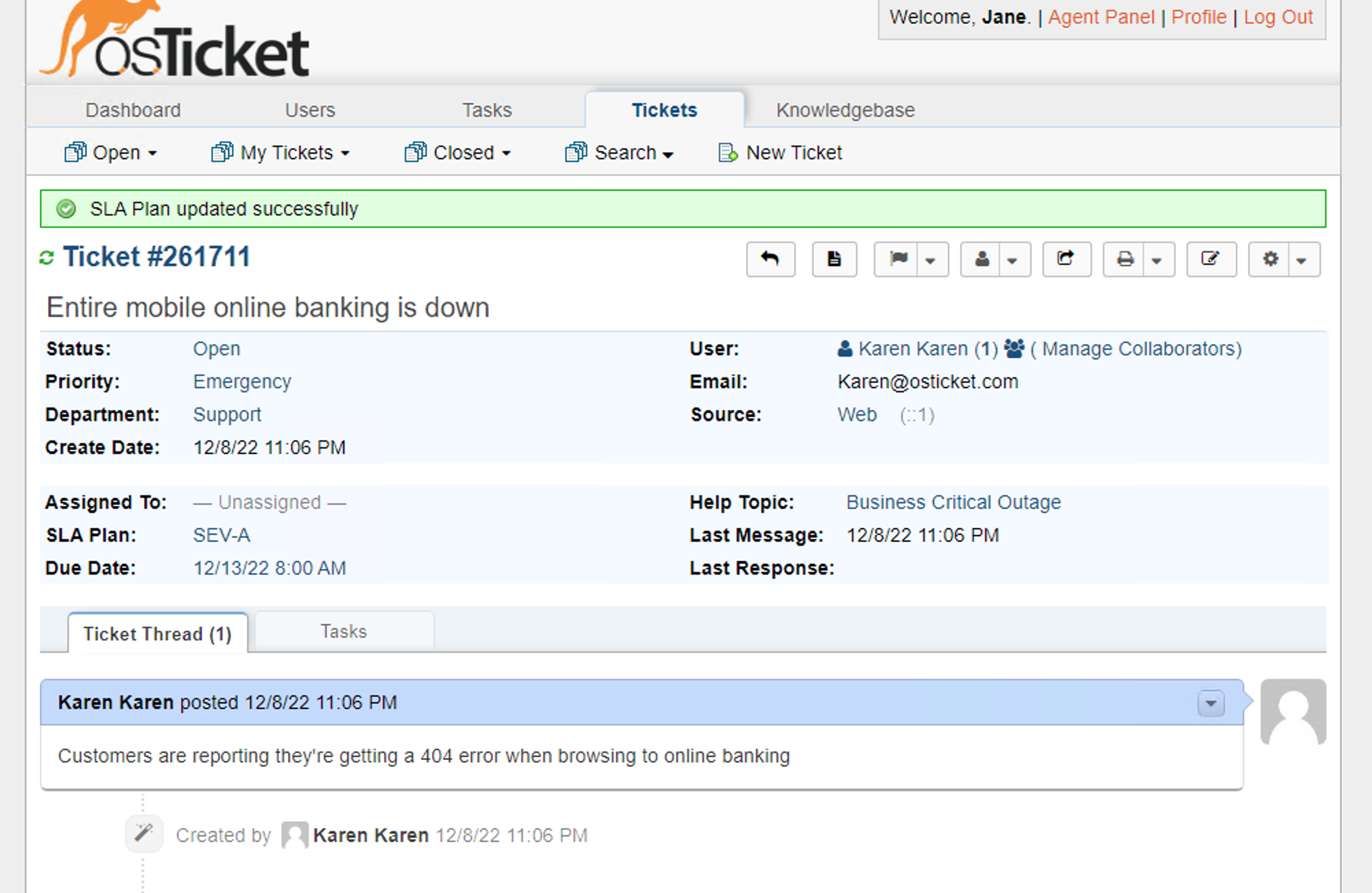Post an internal note via the document icon
Viewport: 1372px width, 893px height.
(833, 259)
